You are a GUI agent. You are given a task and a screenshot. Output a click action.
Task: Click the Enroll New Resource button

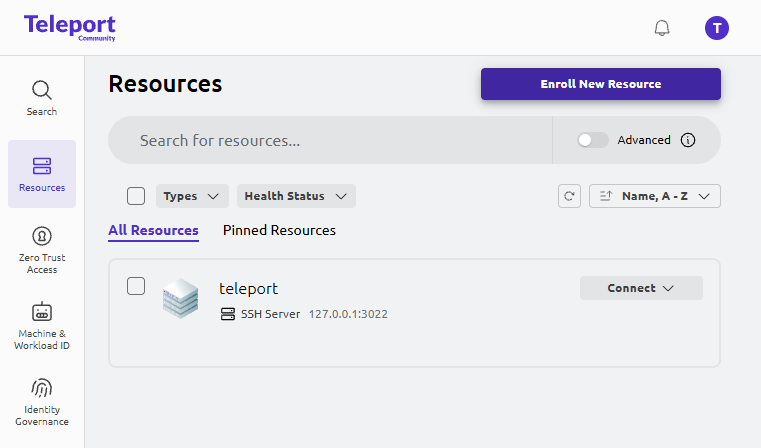tap(600, 84)
